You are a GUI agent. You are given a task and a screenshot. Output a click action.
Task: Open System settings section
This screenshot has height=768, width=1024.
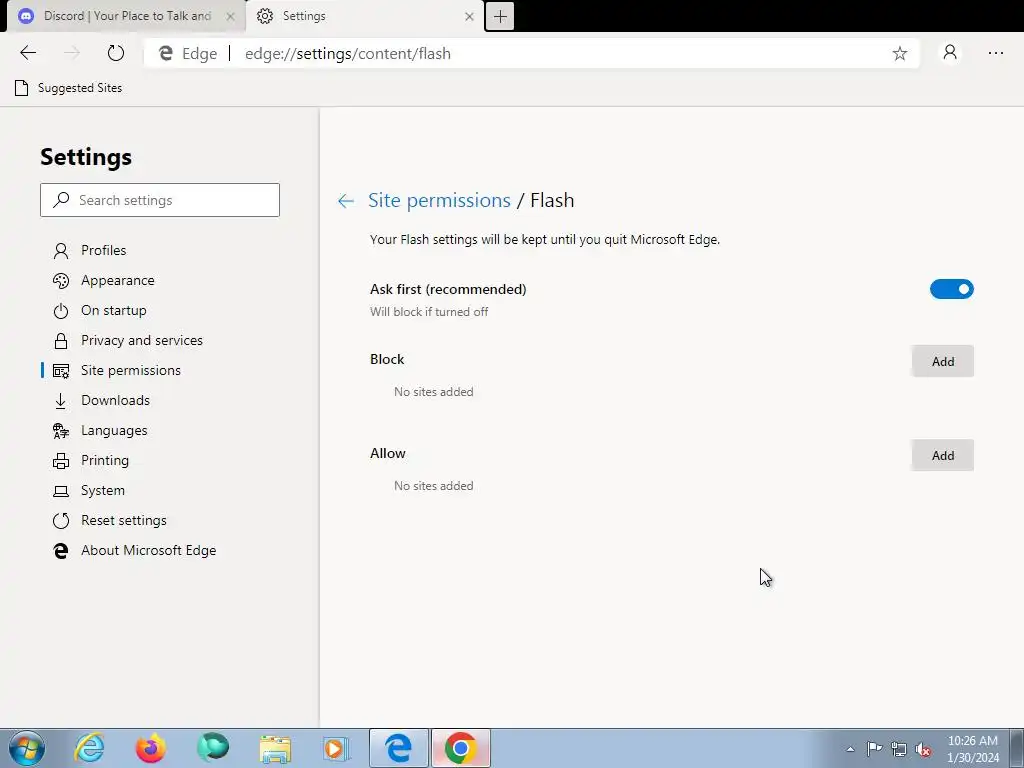point(103,490)
